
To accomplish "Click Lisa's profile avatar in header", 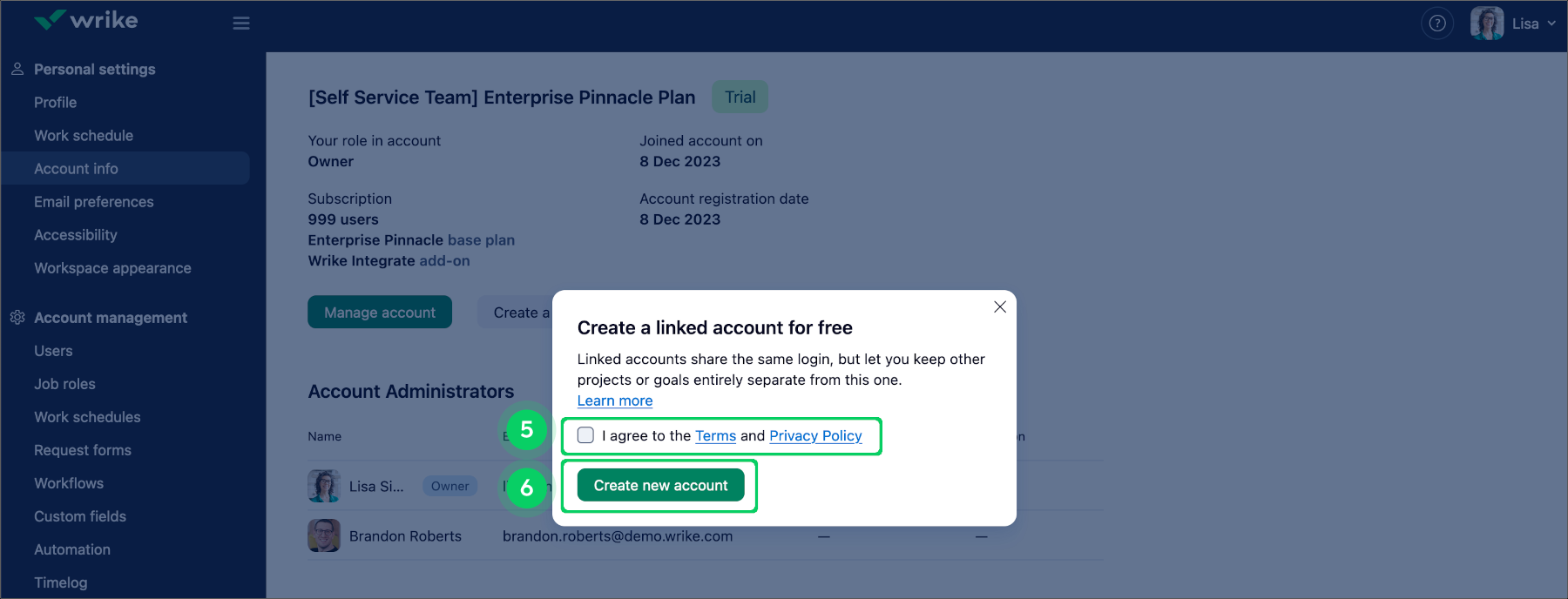I will pyautogui.click(x=1486, y=24).
